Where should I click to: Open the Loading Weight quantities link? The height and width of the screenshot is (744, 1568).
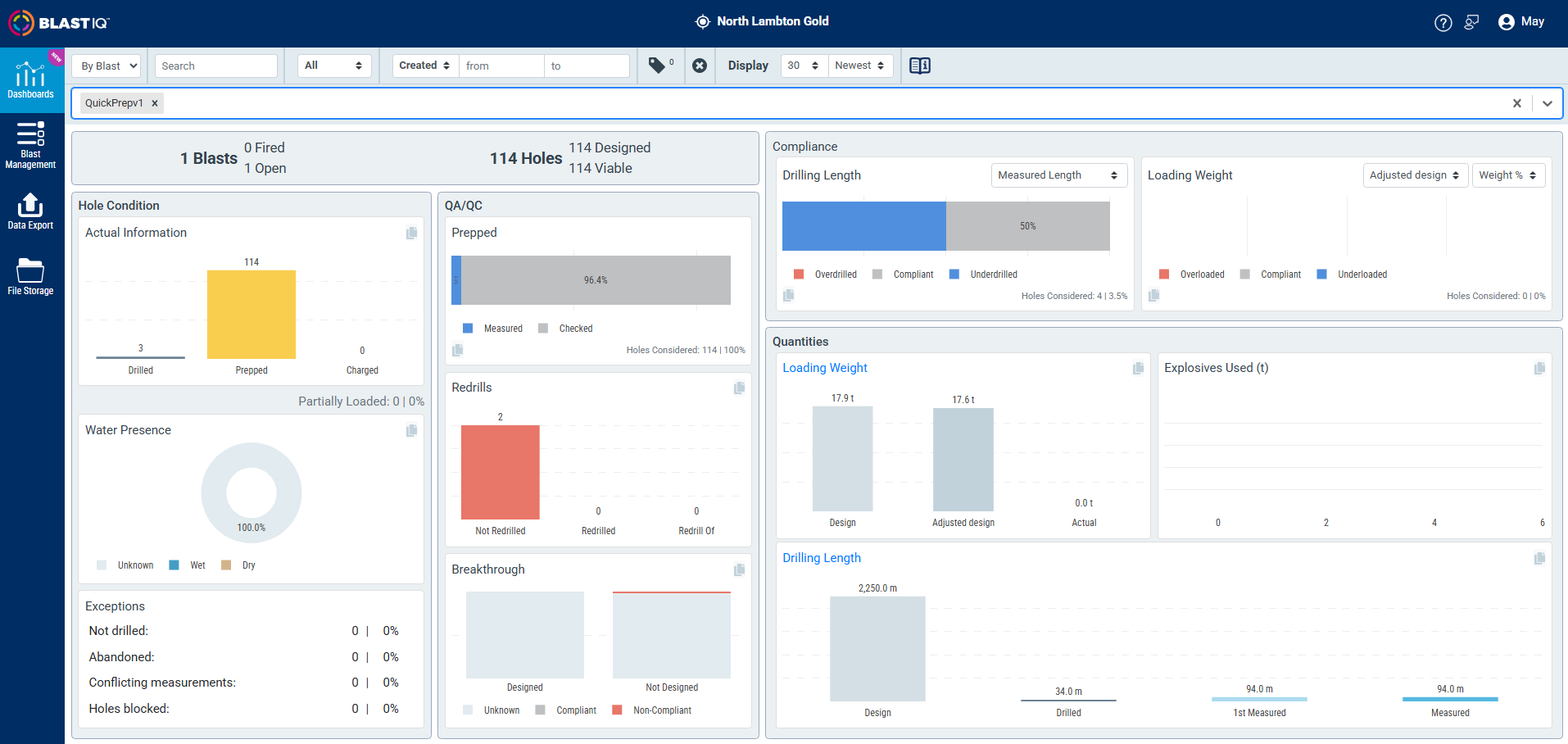coord(825,368)
